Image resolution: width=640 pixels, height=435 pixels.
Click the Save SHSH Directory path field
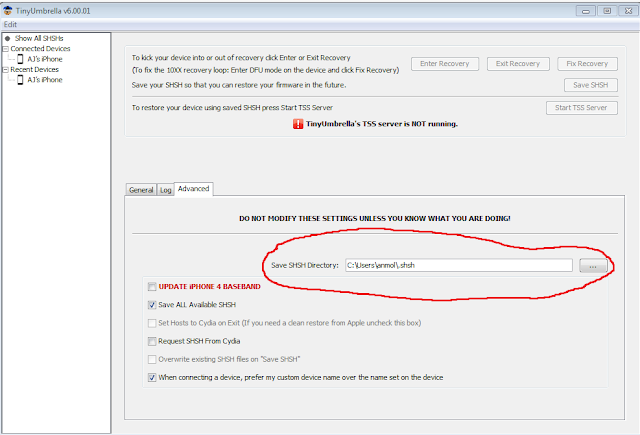pyautogui.click(x=459, y=265)
